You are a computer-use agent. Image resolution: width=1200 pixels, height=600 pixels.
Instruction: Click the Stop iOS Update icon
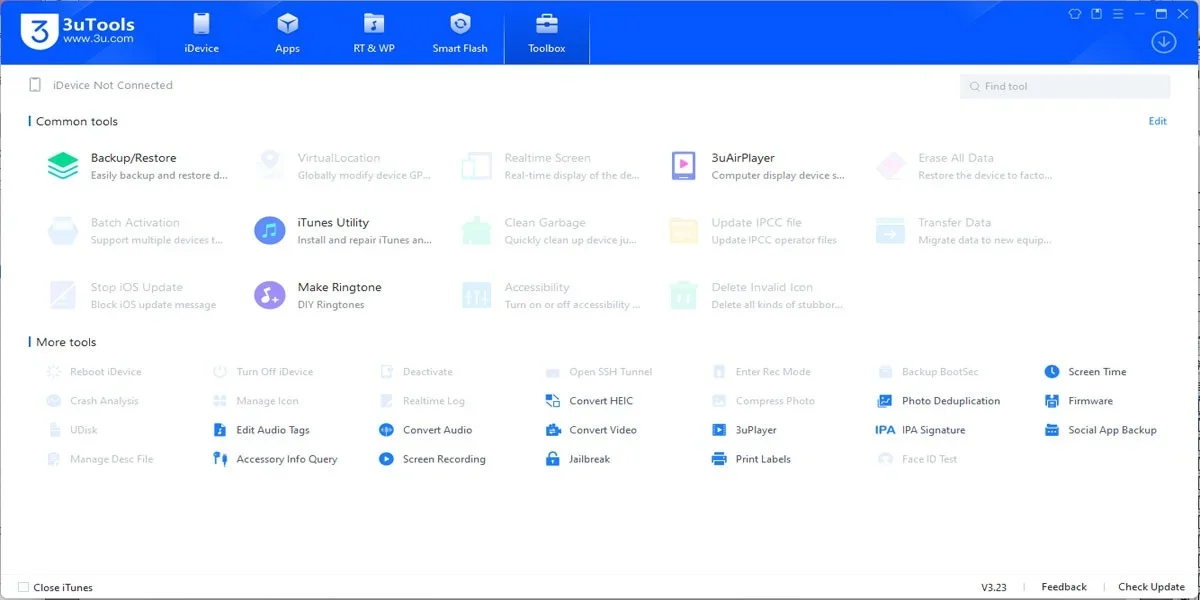tap(63, 295)
